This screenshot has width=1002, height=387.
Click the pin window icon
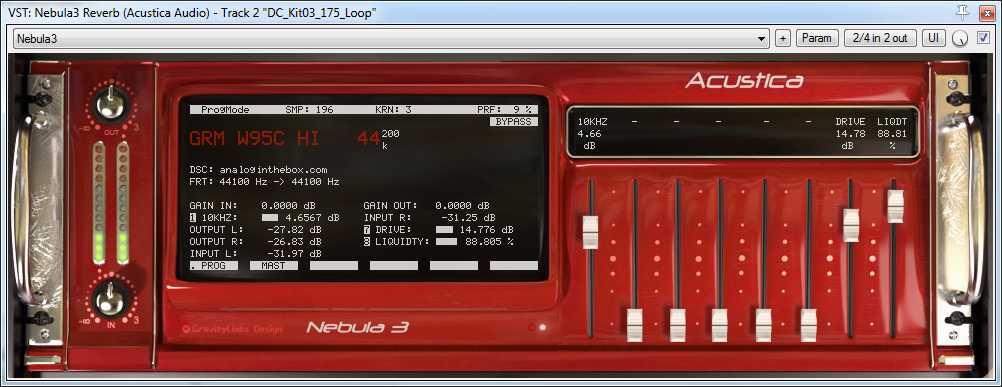pyautogui.click(x=962, y=11)
